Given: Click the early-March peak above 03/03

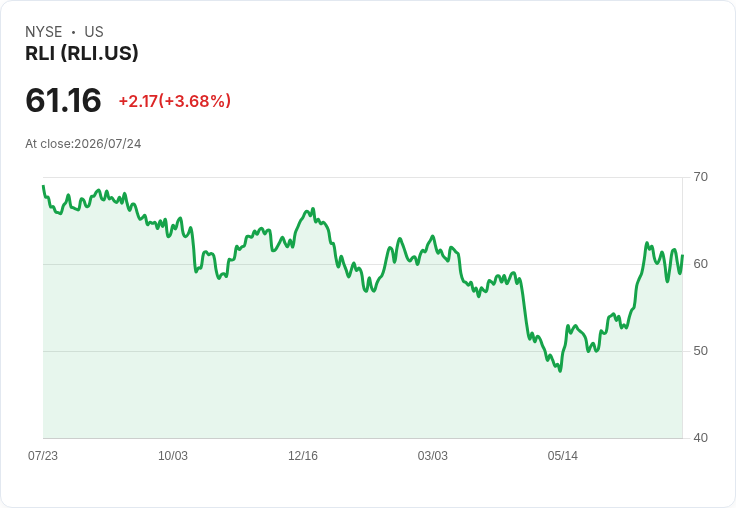Looking at the screenshot, I should coord(433,236).
